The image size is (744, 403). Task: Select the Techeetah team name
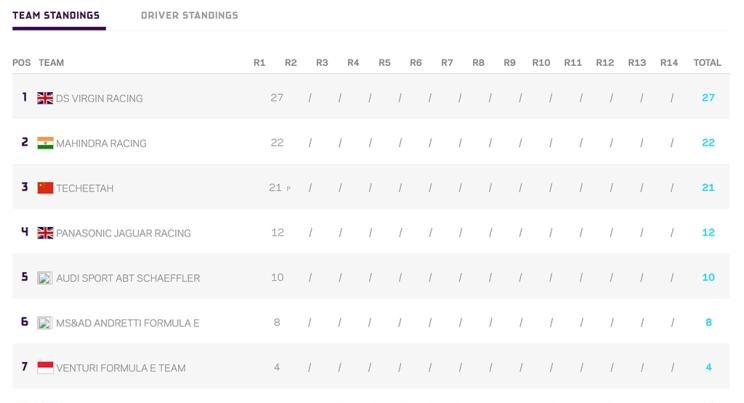84,188
